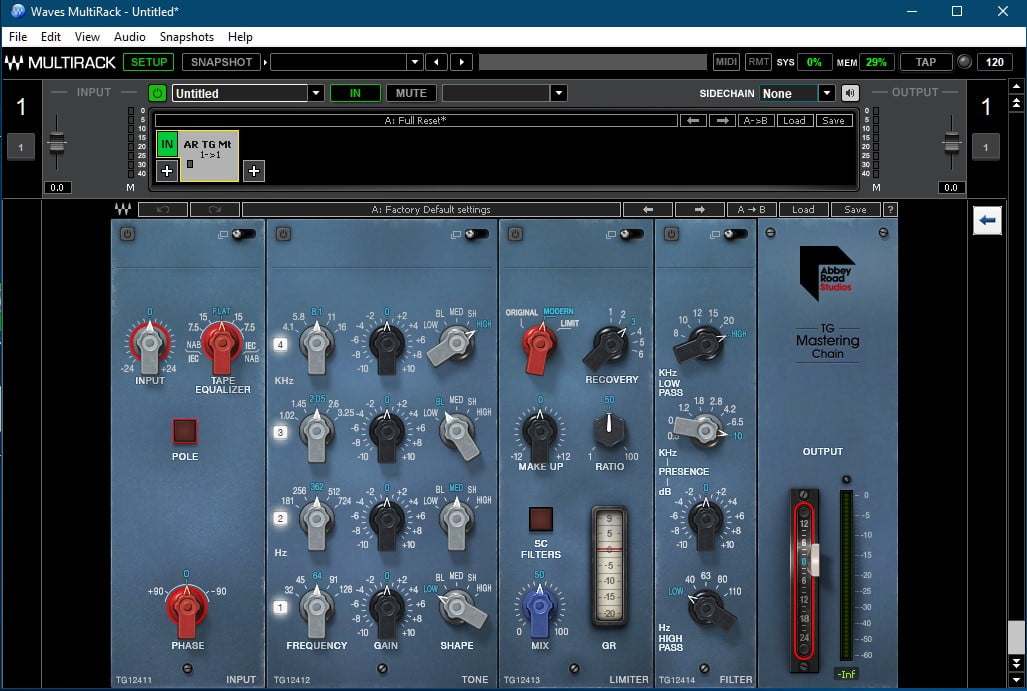Load previous preset beside Factory Default settings

(648, 210)
